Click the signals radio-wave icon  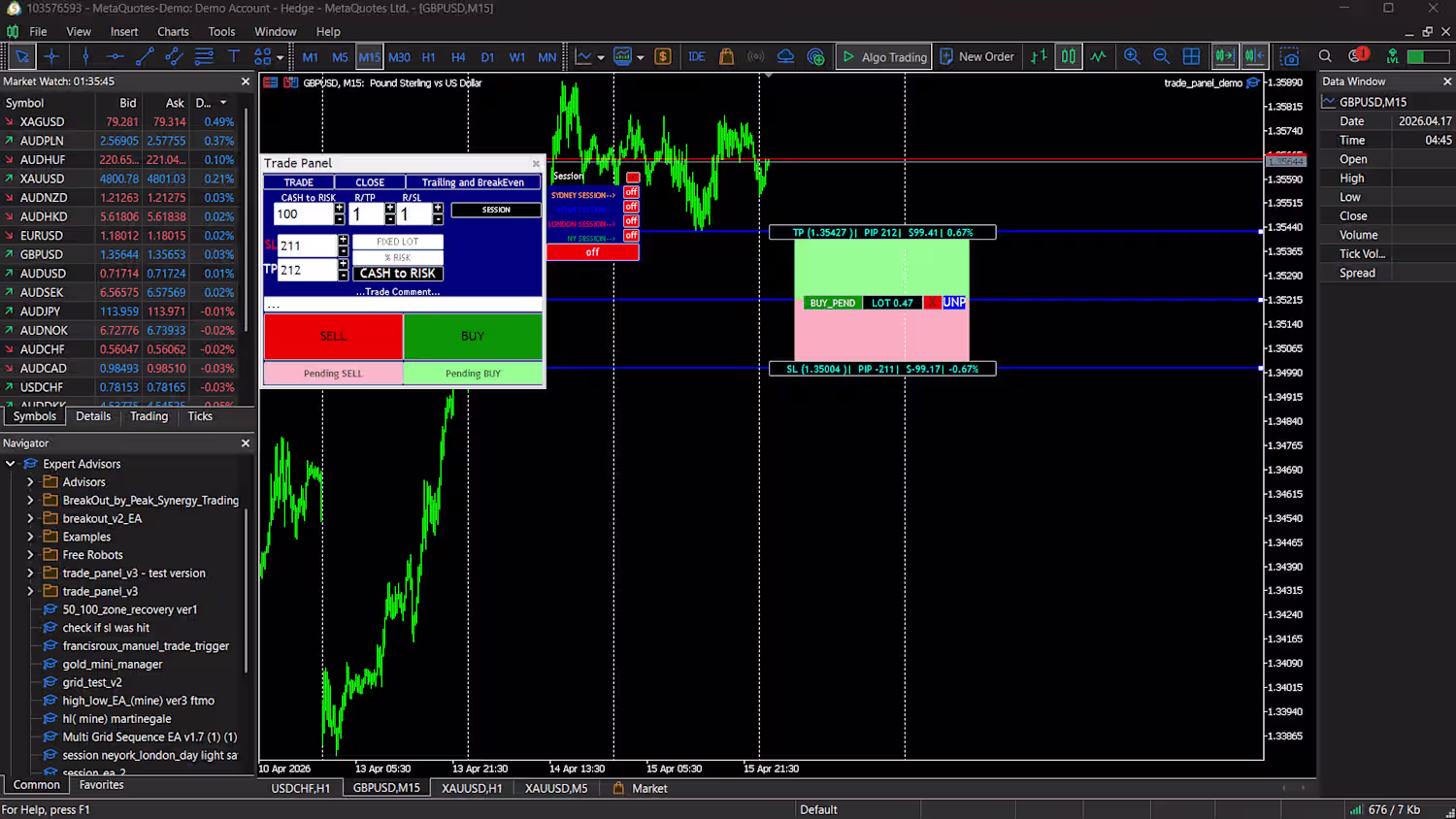756,57
